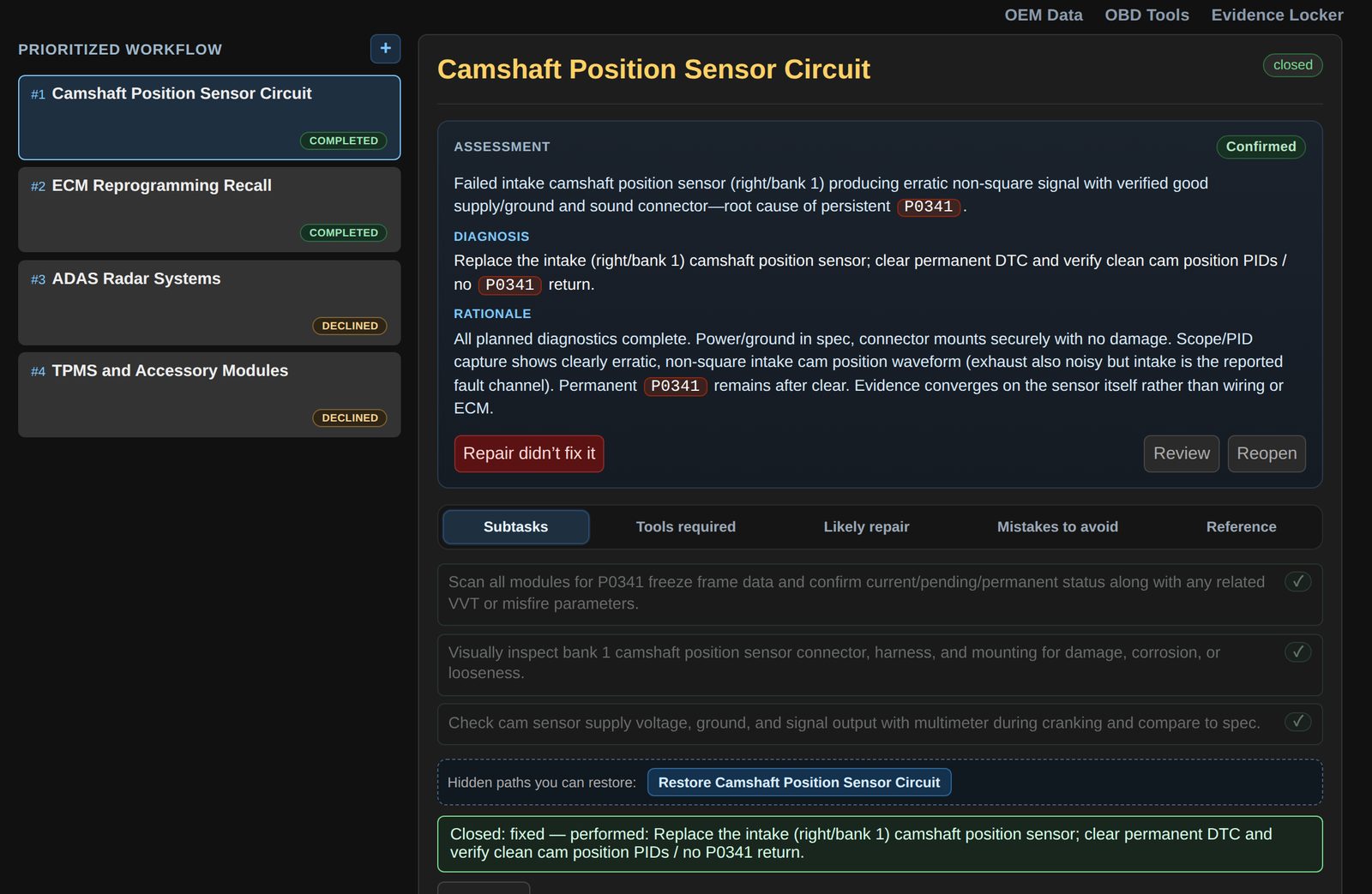1372x894 pixels.
Task: Uncheck the Visually inspect bank 1 subtask checkmark
Action: click(1298, 652)
